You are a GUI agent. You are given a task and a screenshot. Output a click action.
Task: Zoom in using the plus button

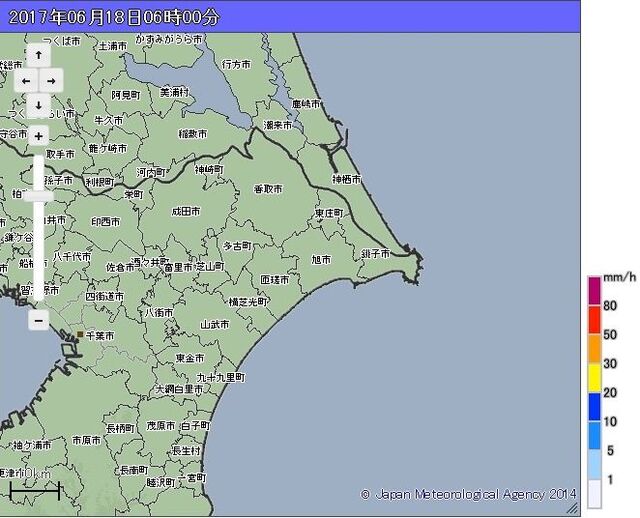(x=38, y=136)
